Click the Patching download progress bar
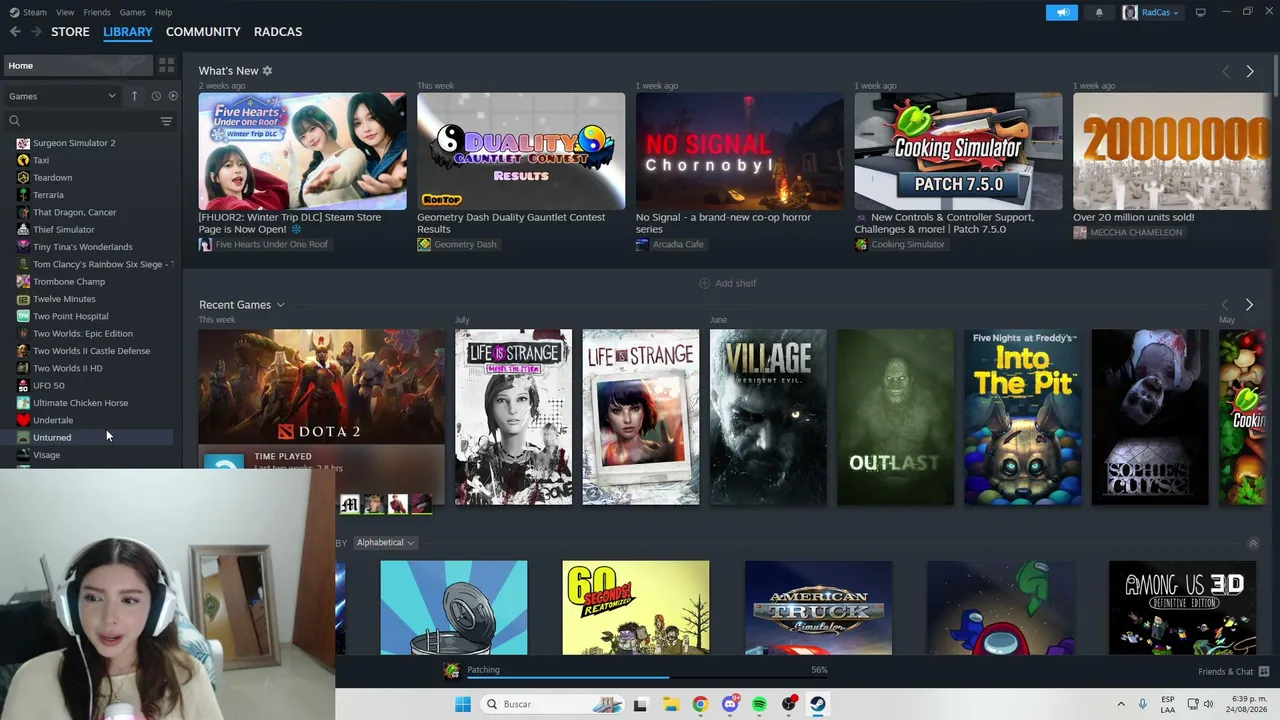Screen dimensions: 1280x720 (x=648, y=678)
